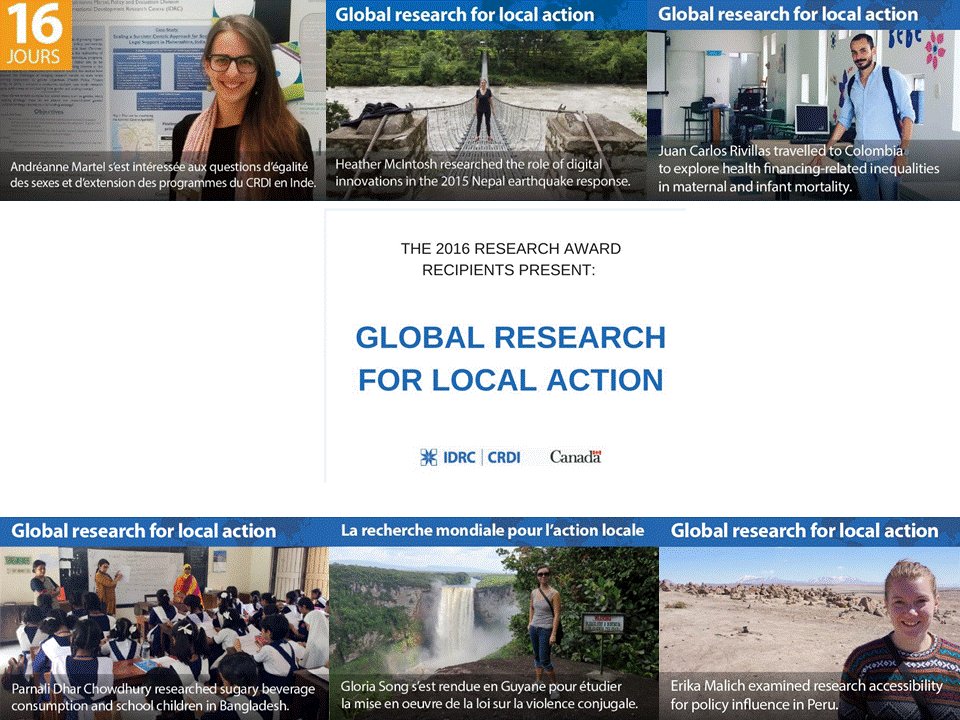Viewport: 960px width, 720px height.
Task: Click caption about Gloria Song en Guyane
Action: click(x=489, y=695)
